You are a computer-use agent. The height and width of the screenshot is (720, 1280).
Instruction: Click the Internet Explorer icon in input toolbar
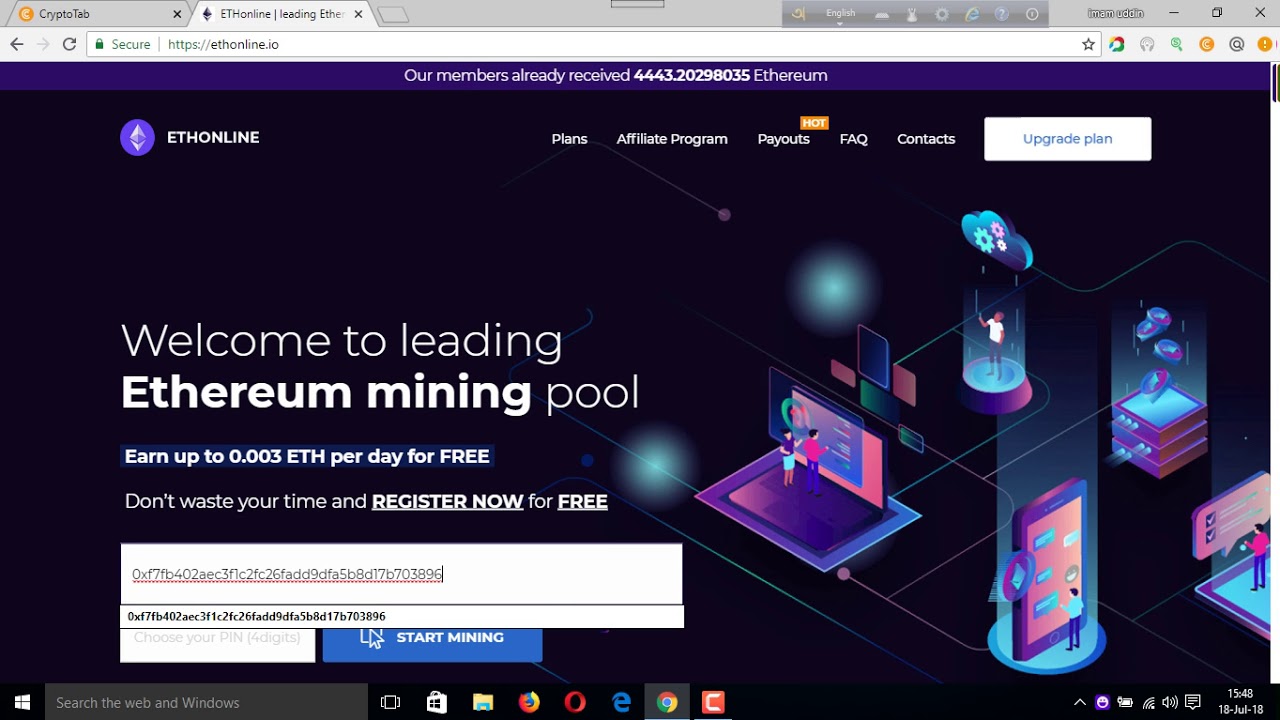click(972, 14)
